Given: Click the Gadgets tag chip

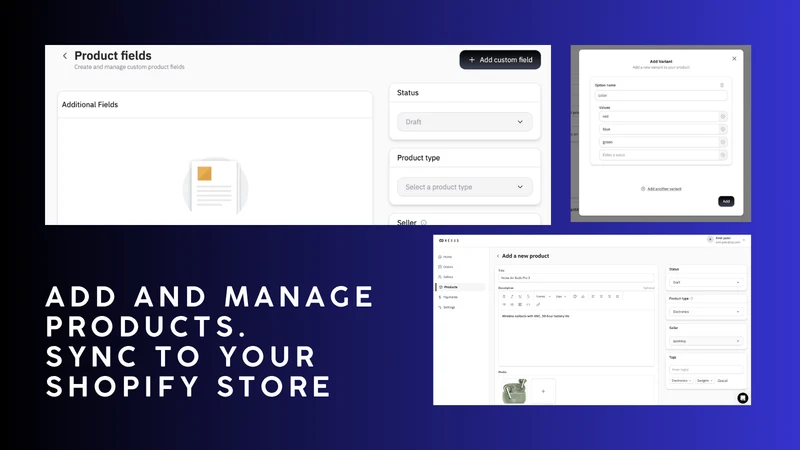Looking at the screenshot, I should point(704,381).
